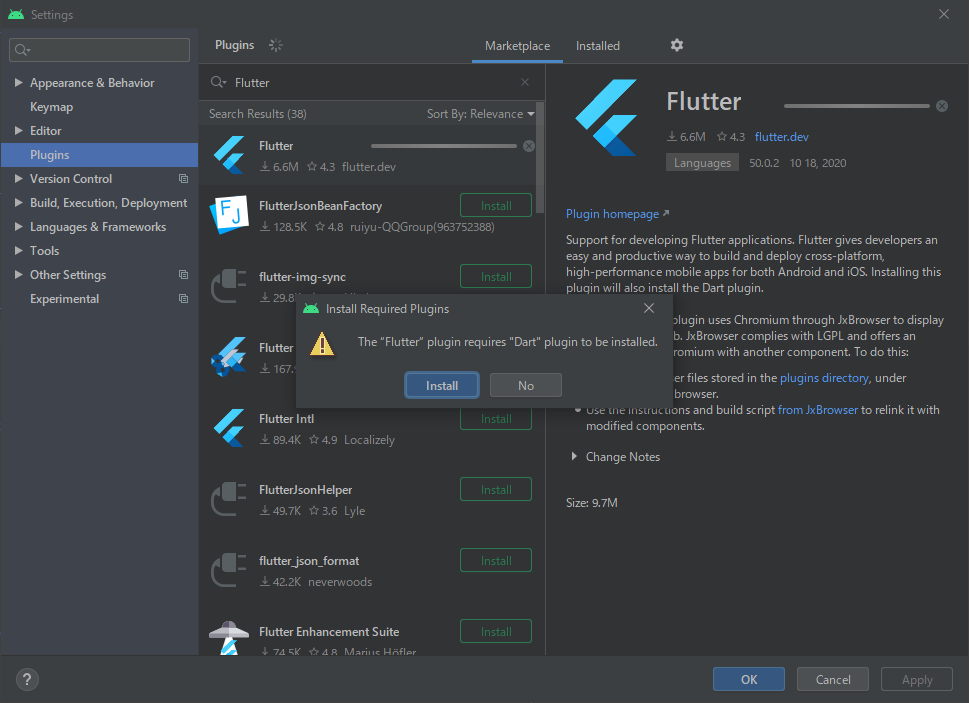Install Flutter Intl plugin
The height and width of the screenshot is (703, 969).
tap(496, 419)
